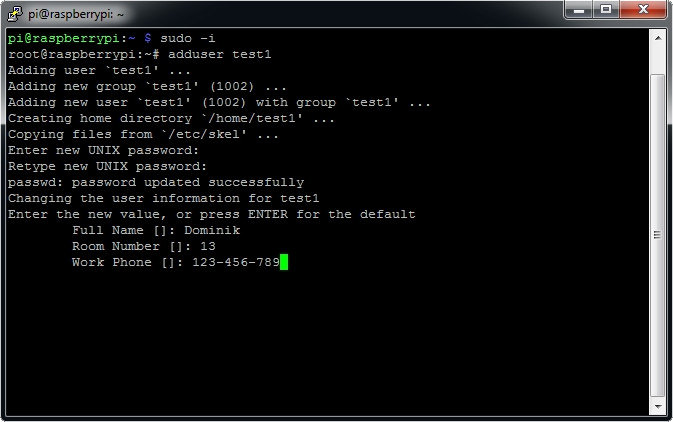Image resolution: width=673 pixels, height=422 pixels.
Task: Click the 'Full Name []: Dominik' line
Action: point(155,230)
